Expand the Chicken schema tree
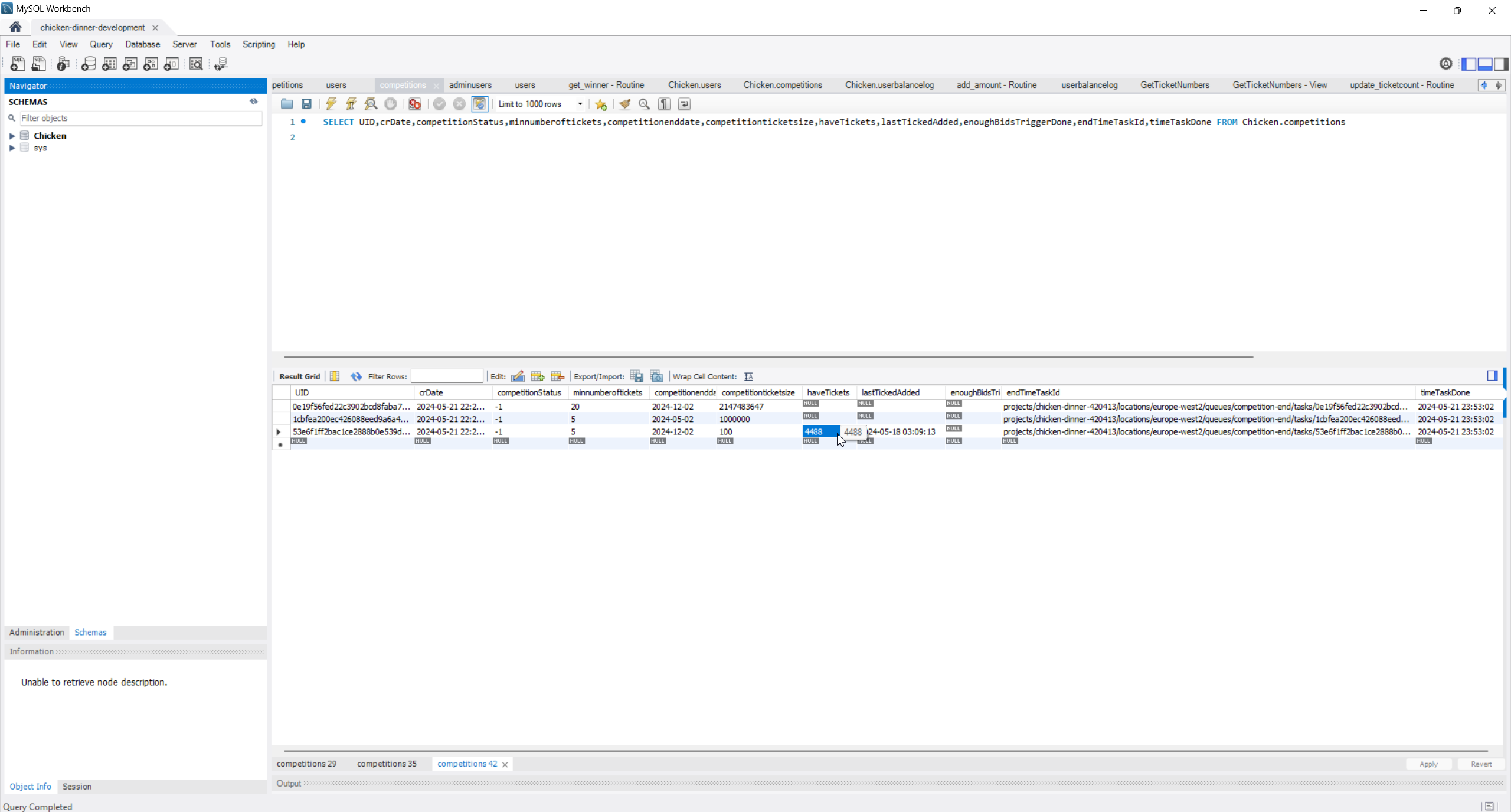Viewport: 1511px width, 812px height. pyautogui.click(x=12, y=136)
